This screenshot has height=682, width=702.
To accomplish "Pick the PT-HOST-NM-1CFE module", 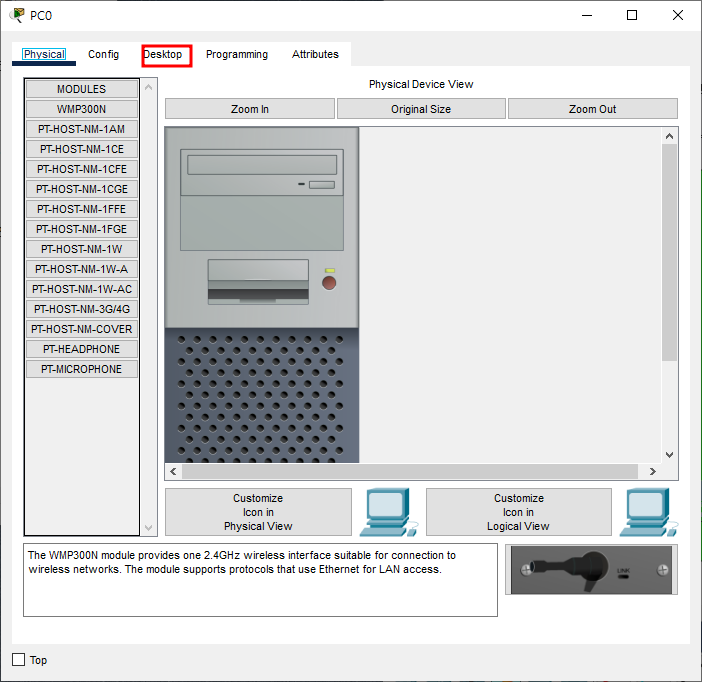I will pyautogui.click(x=81, y=169).
